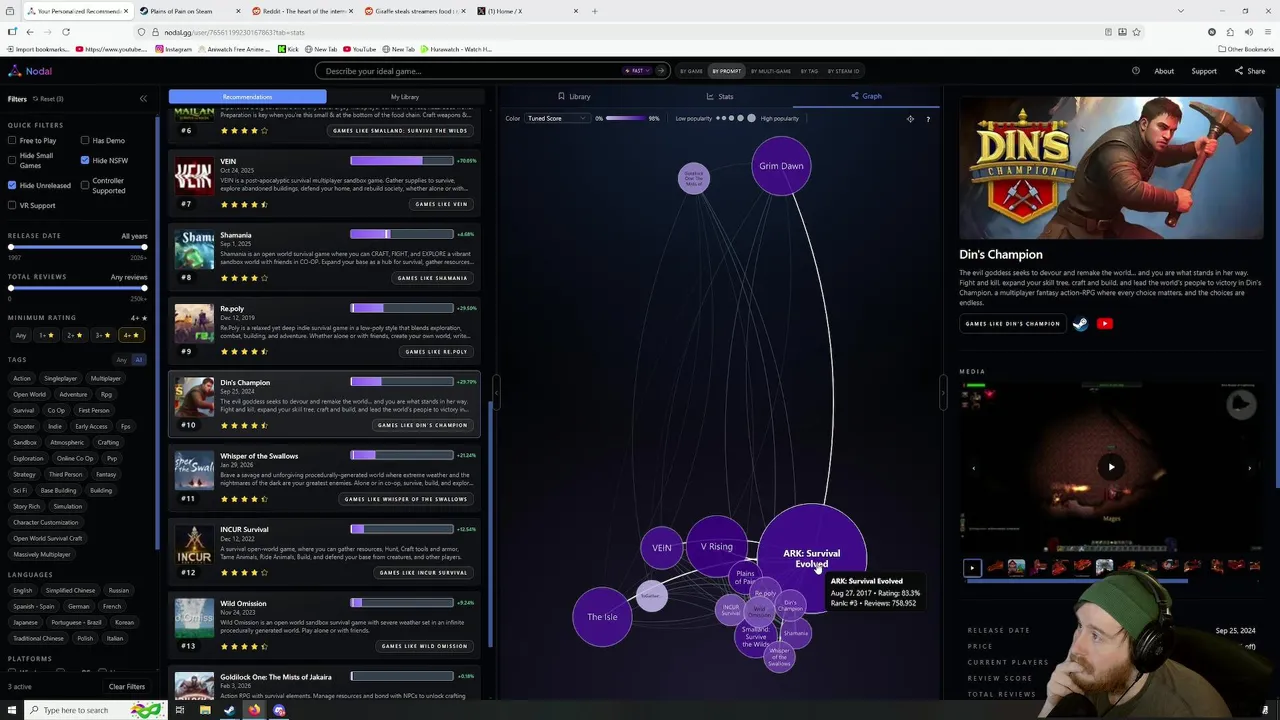The width and height of the screenshot is (1280, 720).
Task: Open the Stats tab
Action: [x=720, y=97]
